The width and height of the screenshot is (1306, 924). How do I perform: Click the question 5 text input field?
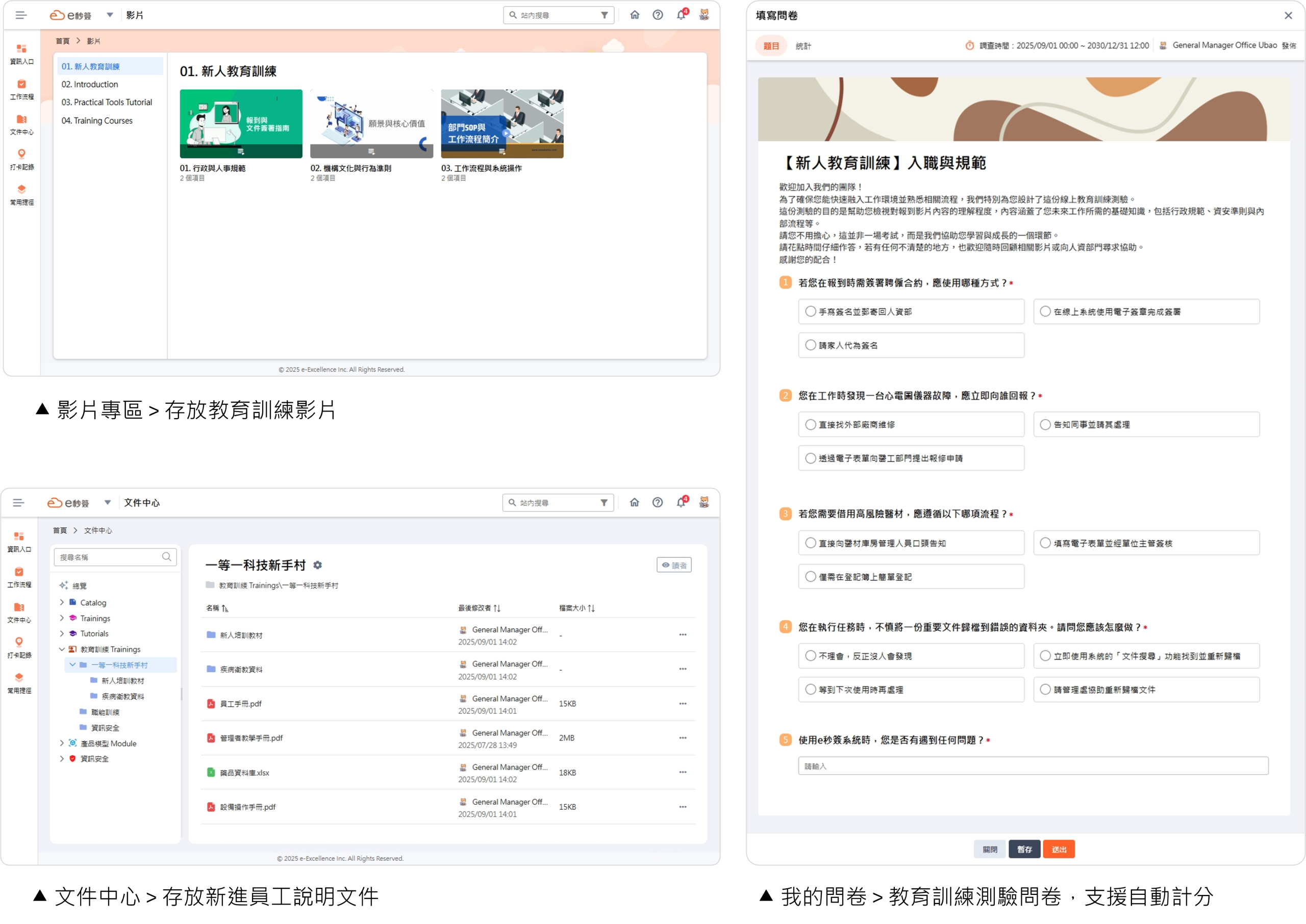tap(1033, 766)
